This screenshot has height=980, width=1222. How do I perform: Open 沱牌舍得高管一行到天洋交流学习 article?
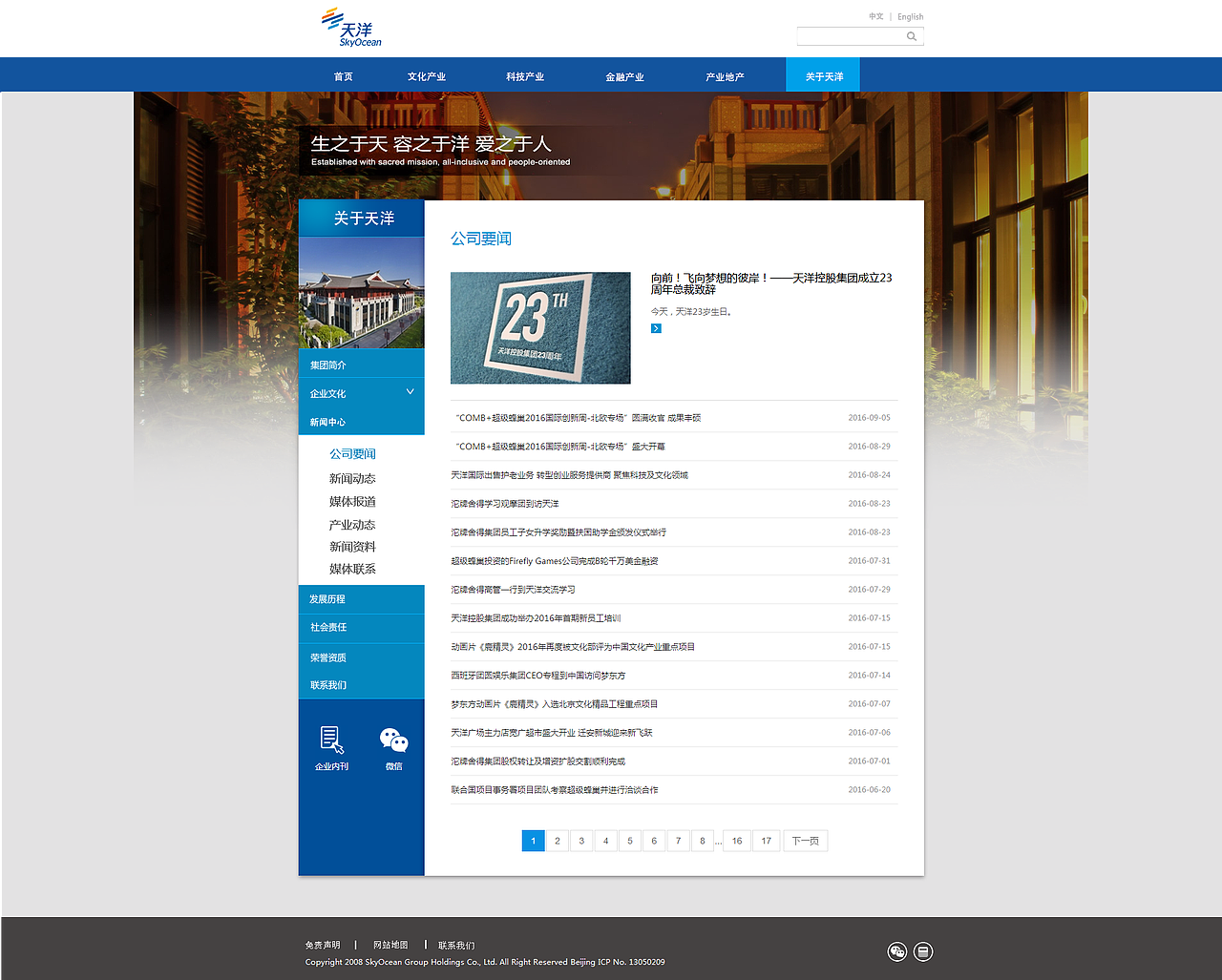click(513, 590)
